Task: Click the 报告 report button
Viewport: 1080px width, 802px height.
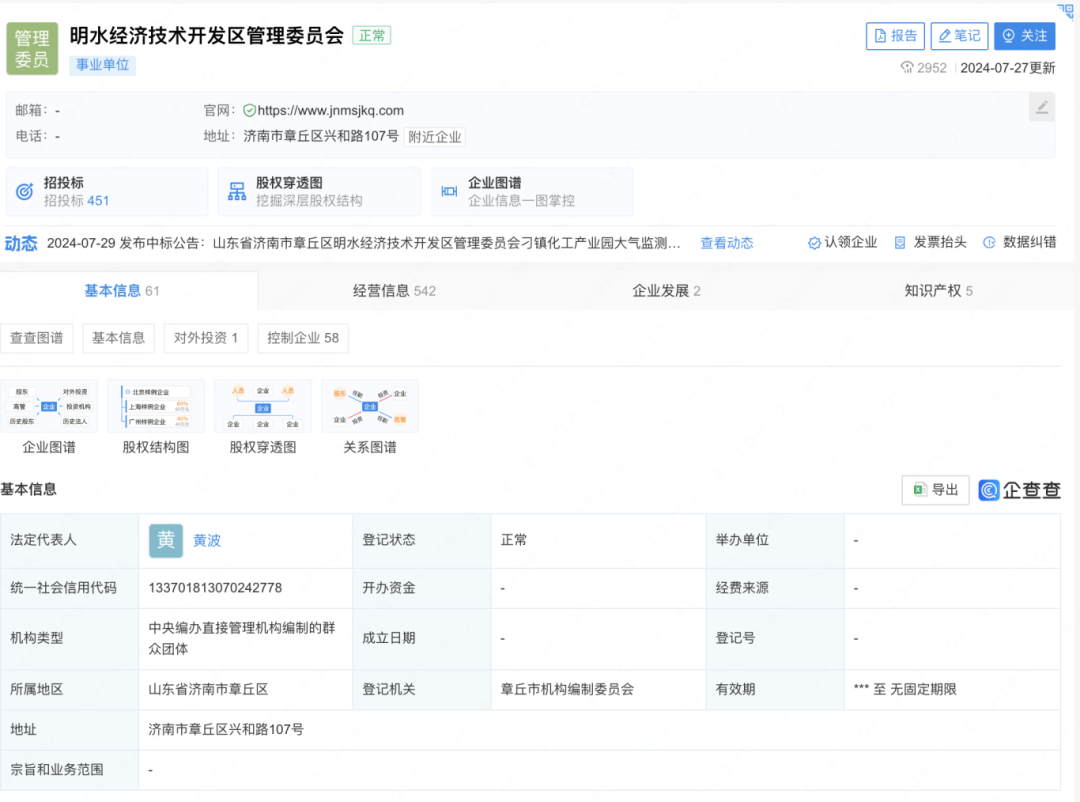Action: pos(895,36)
